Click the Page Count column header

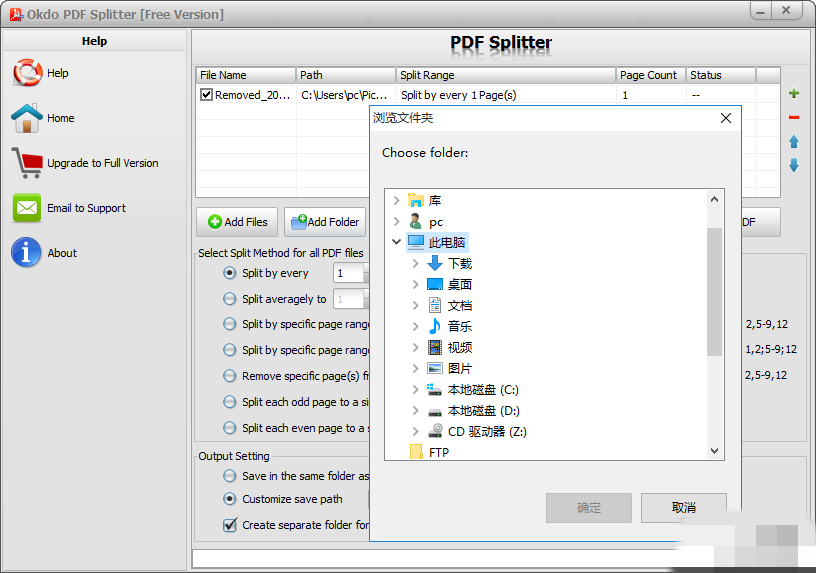[651, 75]
